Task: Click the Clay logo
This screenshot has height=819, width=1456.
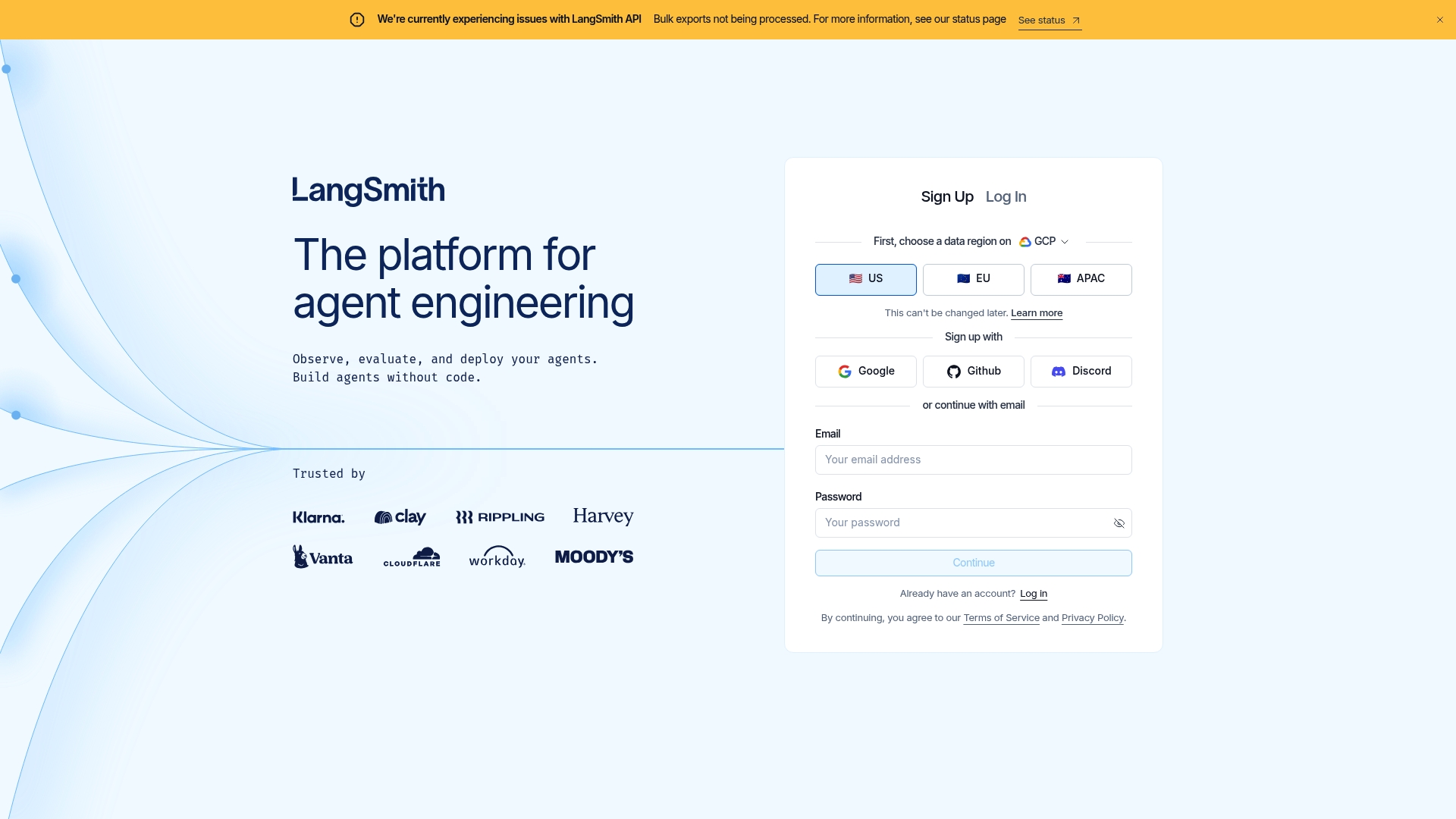Action: click(x=400, y=517)
